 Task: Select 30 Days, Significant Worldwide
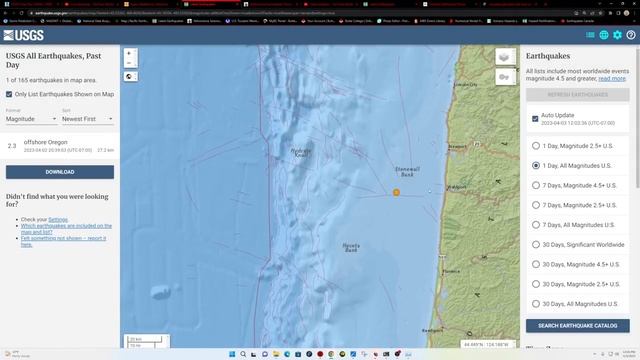536,244
